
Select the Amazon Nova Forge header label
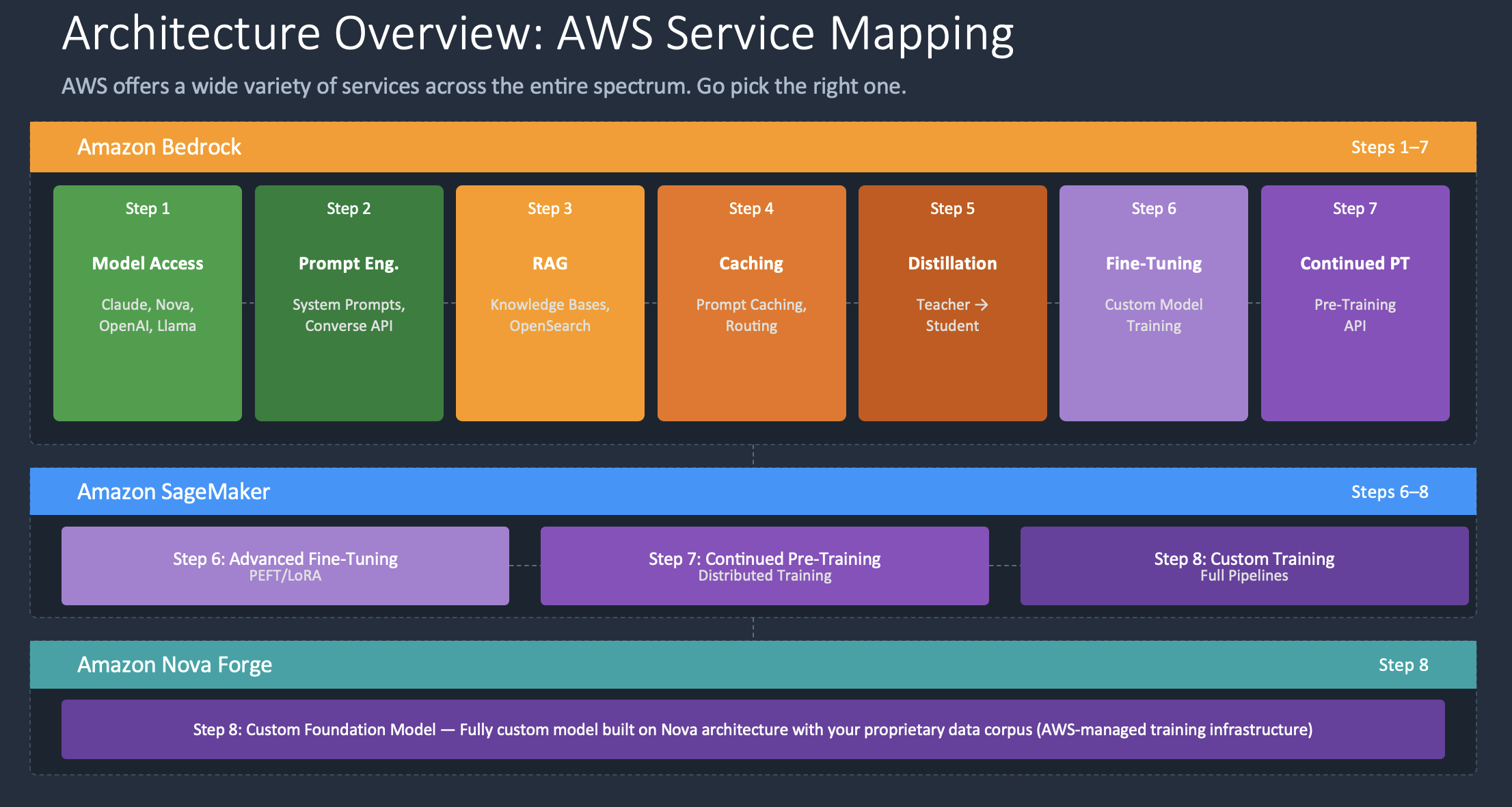click(x=174, y=665)
